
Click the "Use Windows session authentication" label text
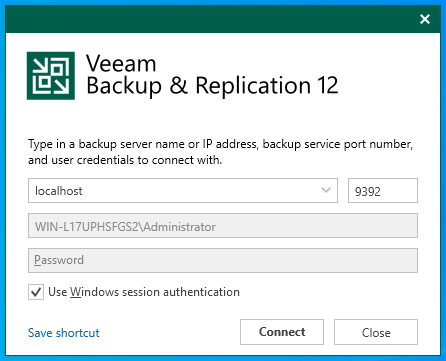coord(144,292)
